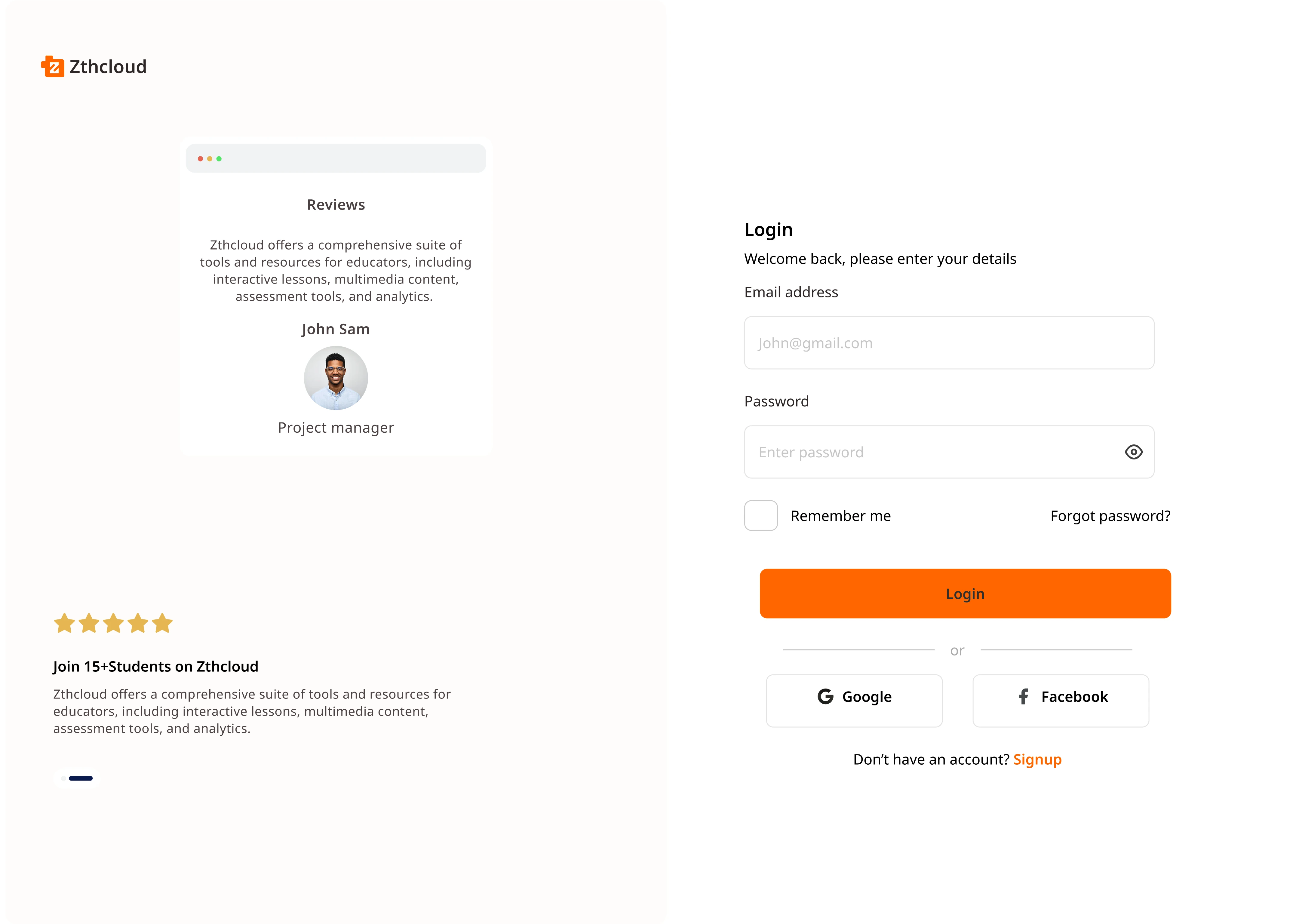Check the Remember me checkbox
Image resolution: width=1299 pixels, height=924 pixels.
click(x=761, y=515)
